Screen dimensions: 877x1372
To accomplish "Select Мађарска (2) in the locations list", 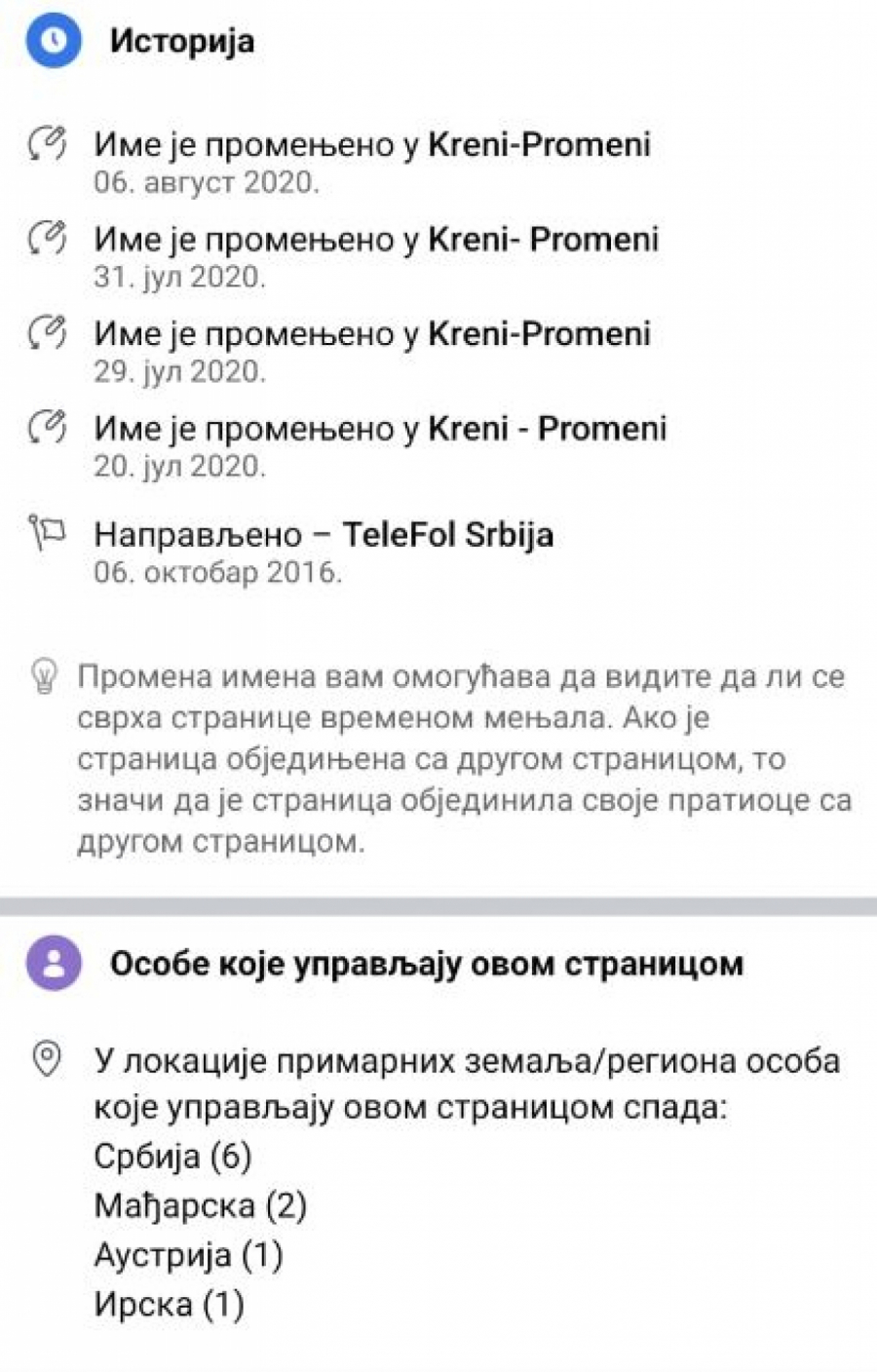I will tap(200, 1206).
